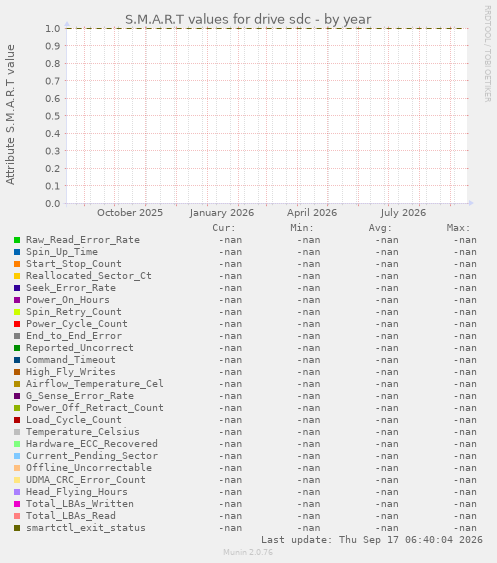
Task: Click the purple Head_Flying_Hours swatch
Action: pyautogui.click(x=17, y=492)
